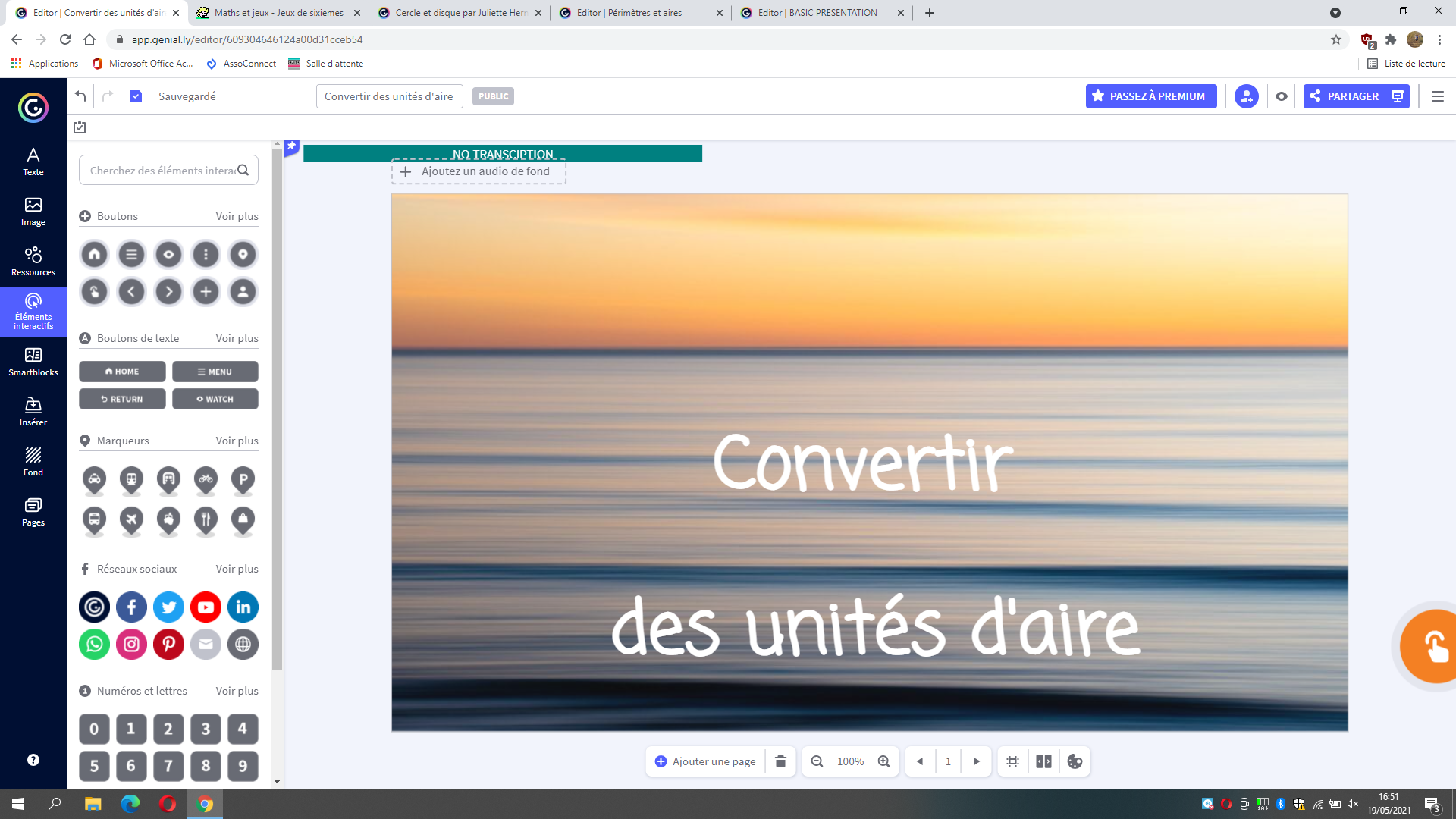Toggle the Sauvegardé checkbox
1456x819 pixels.
tap(136, 96)
